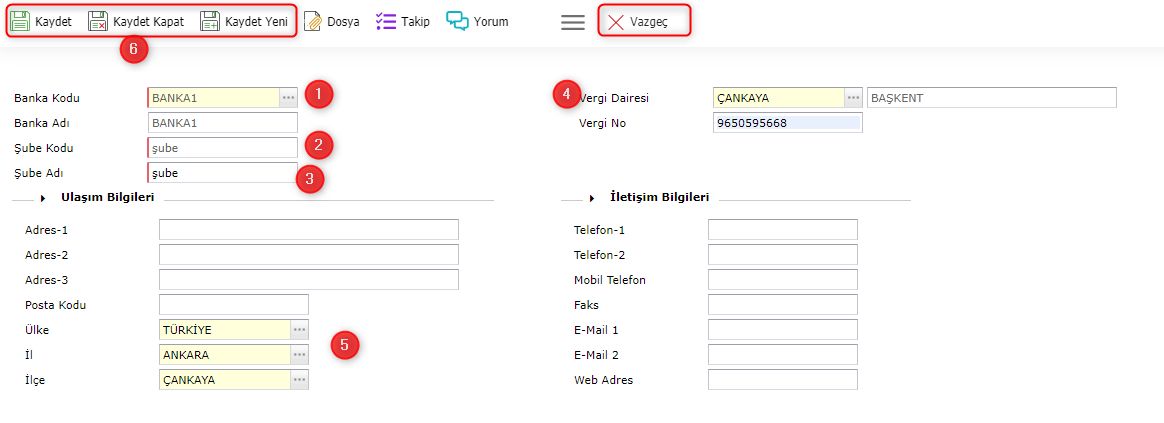Open the hamburger menu
The width and height of the screenshot is (1164, 423).
(x=573, y=22)
